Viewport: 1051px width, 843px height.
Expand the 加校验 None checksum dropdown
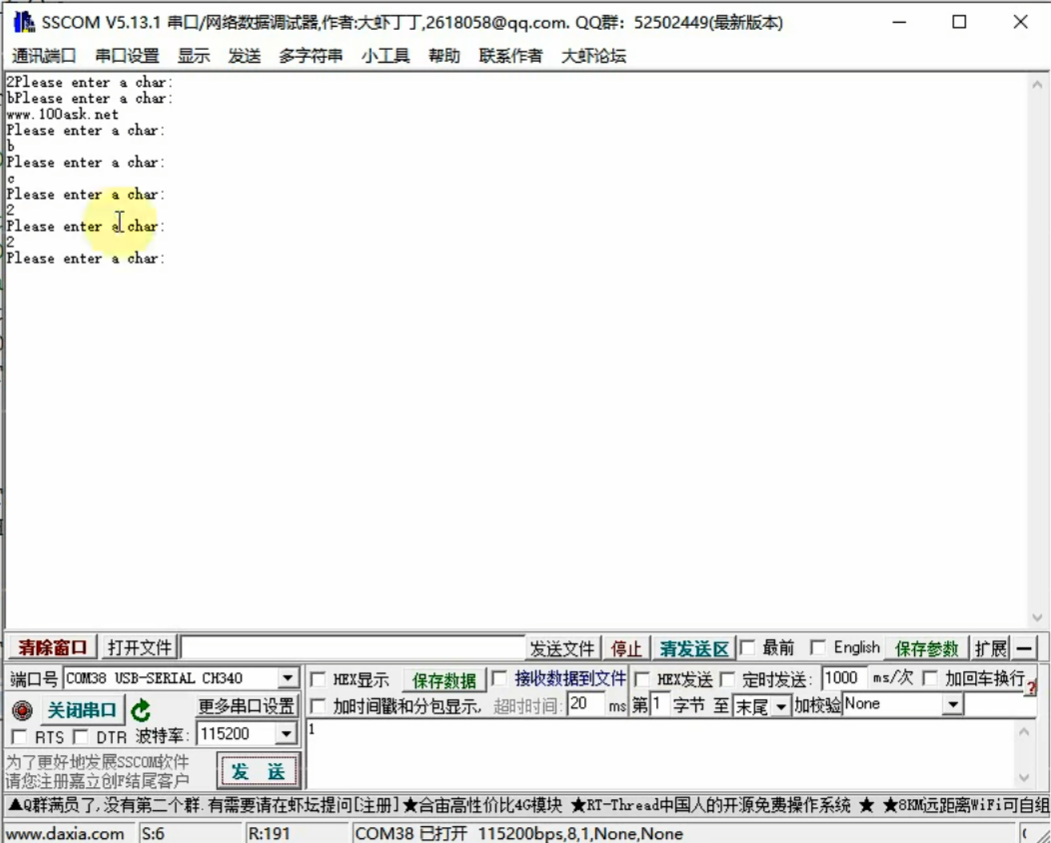tap(952, 704)
